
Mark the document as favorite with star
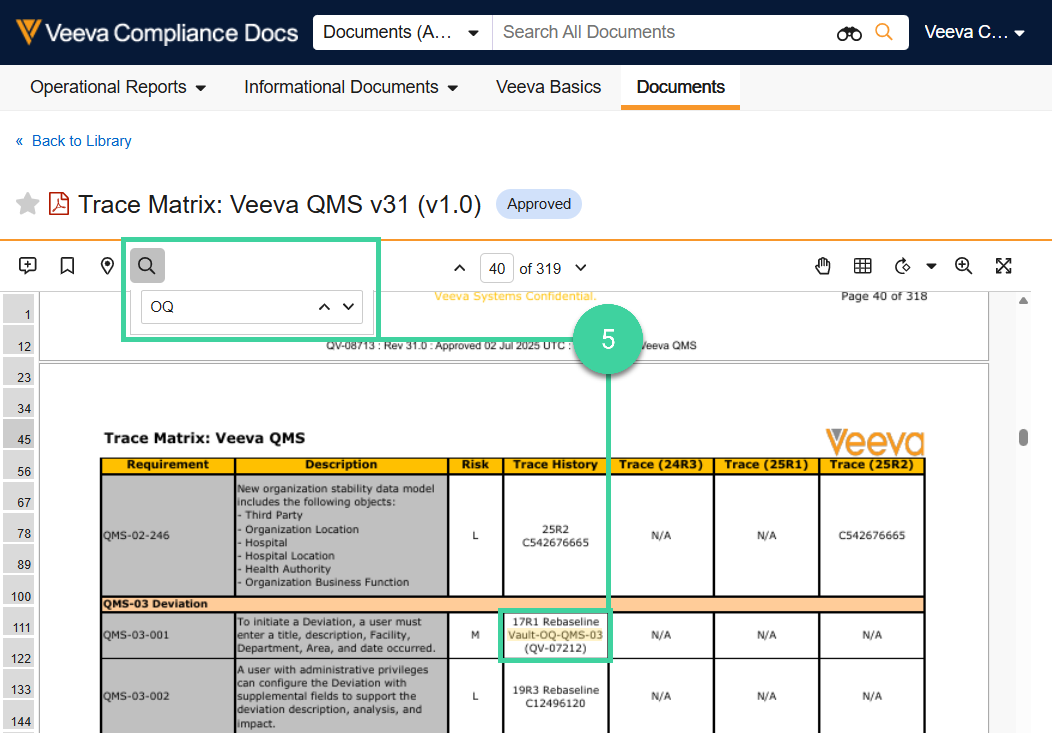(x=28, y=204)
